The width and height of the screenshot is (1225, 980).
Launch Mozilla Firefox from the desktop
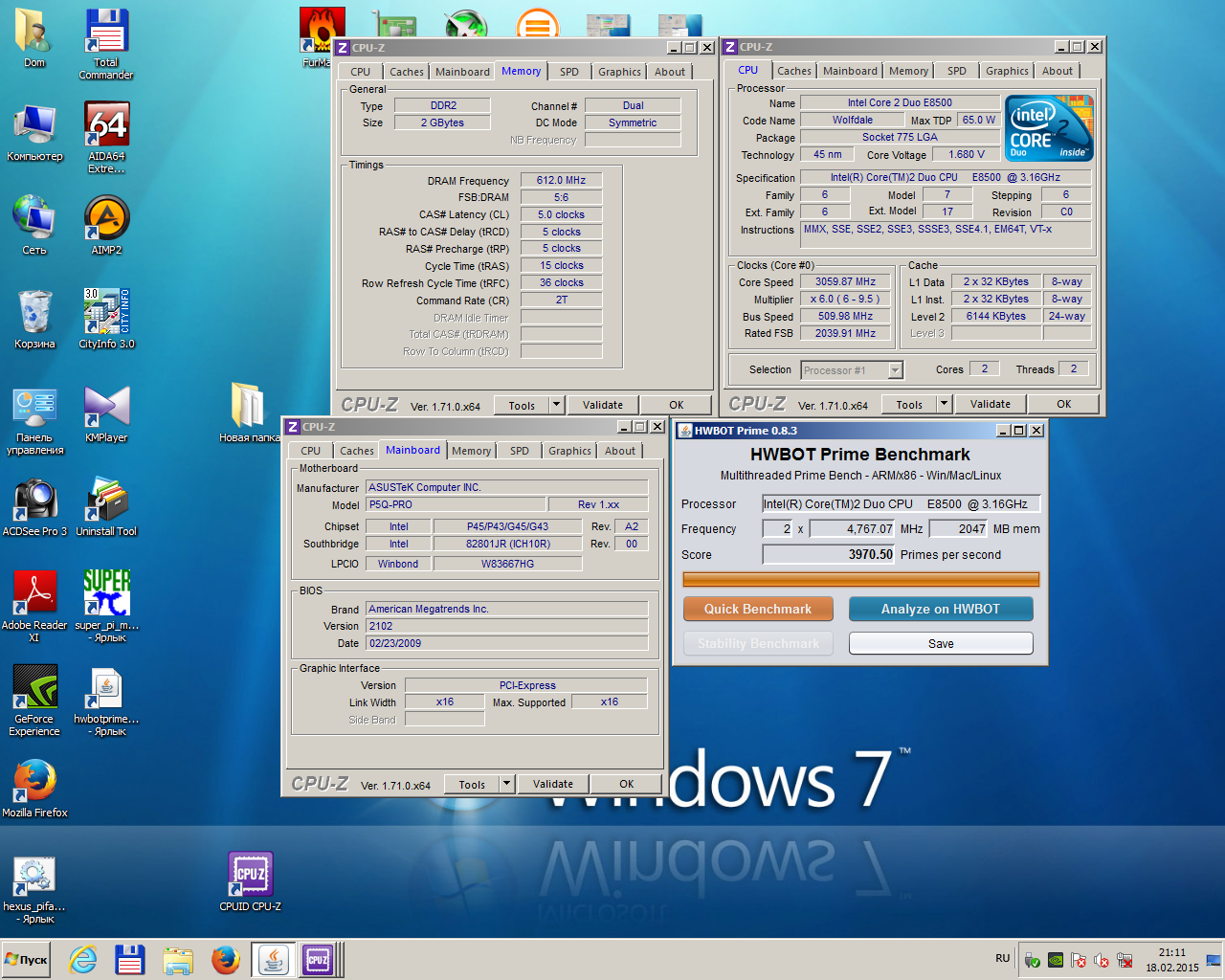coord(34,788)
